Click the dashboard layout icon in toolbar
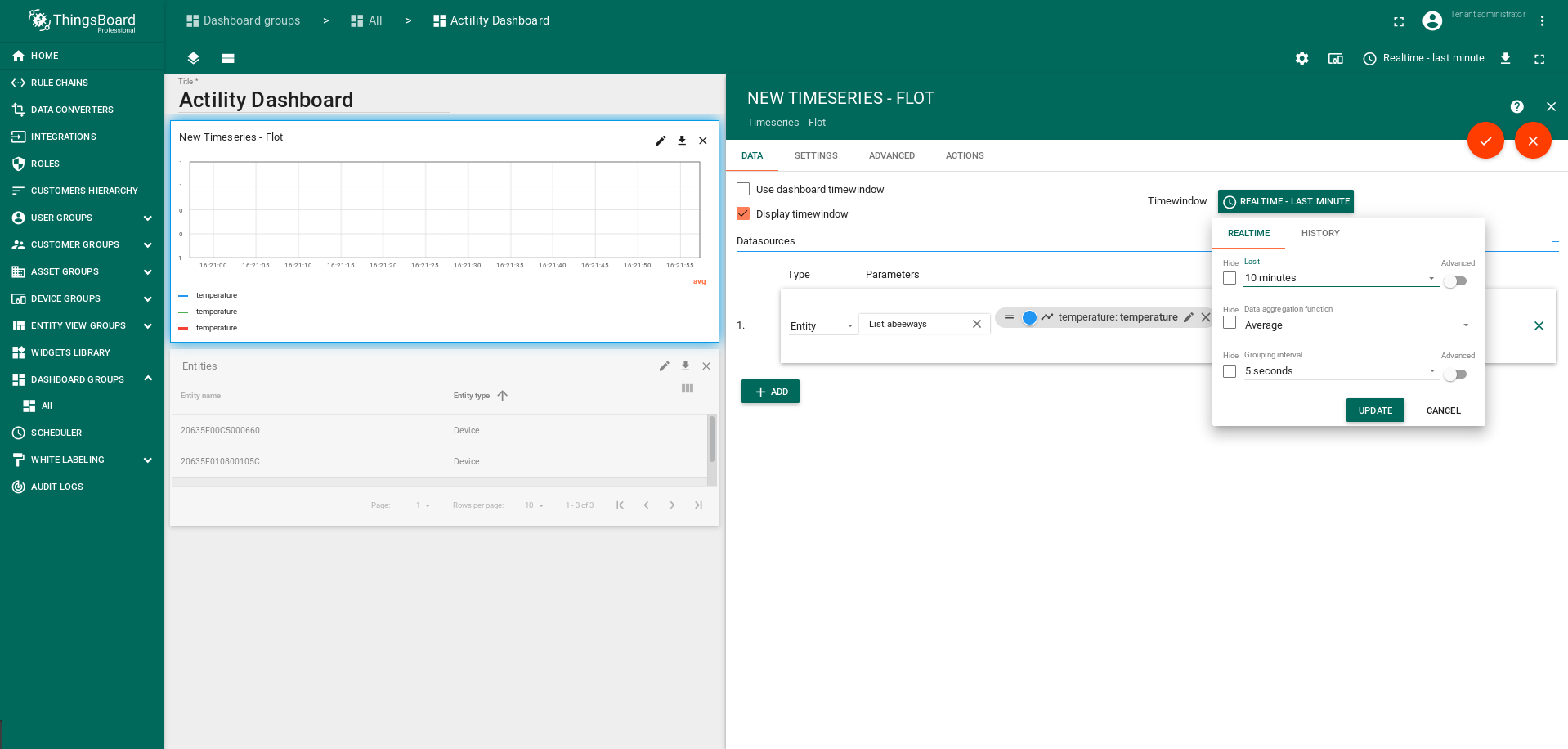The image size is (1568, 749). click(x=228, y=58)
